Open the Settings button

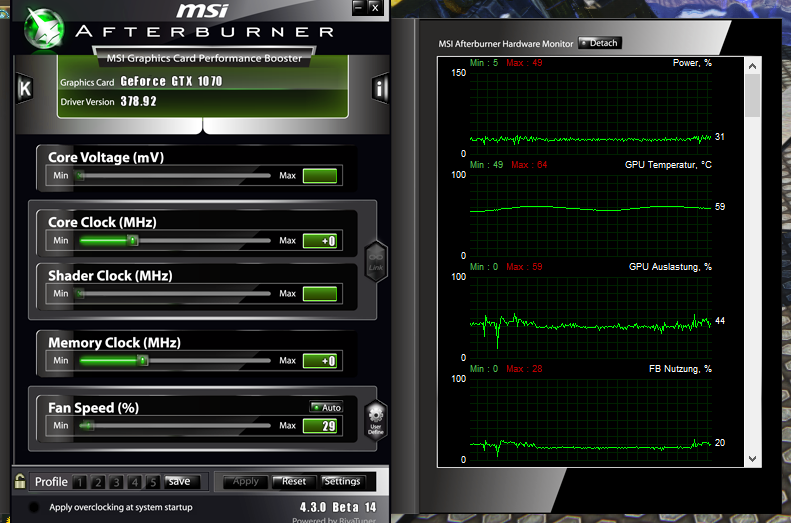pos(342,482)
